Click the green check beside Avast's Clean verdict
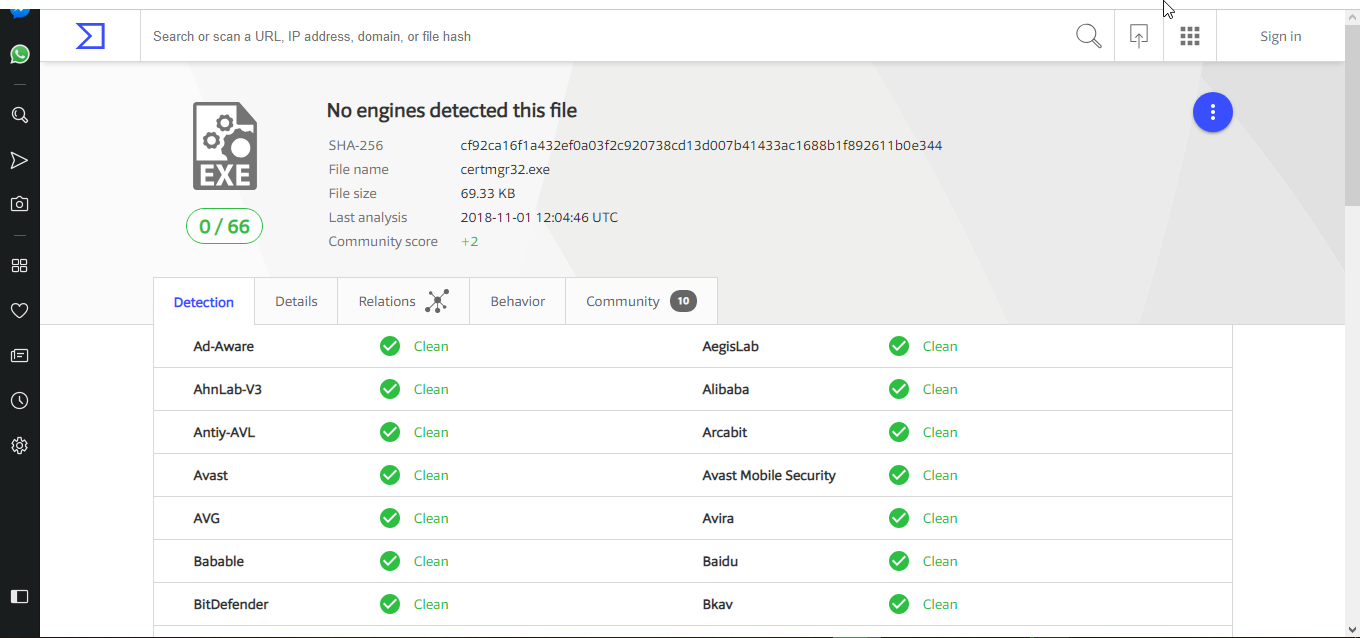1360x638 pixels. click(x=390, y=475)
